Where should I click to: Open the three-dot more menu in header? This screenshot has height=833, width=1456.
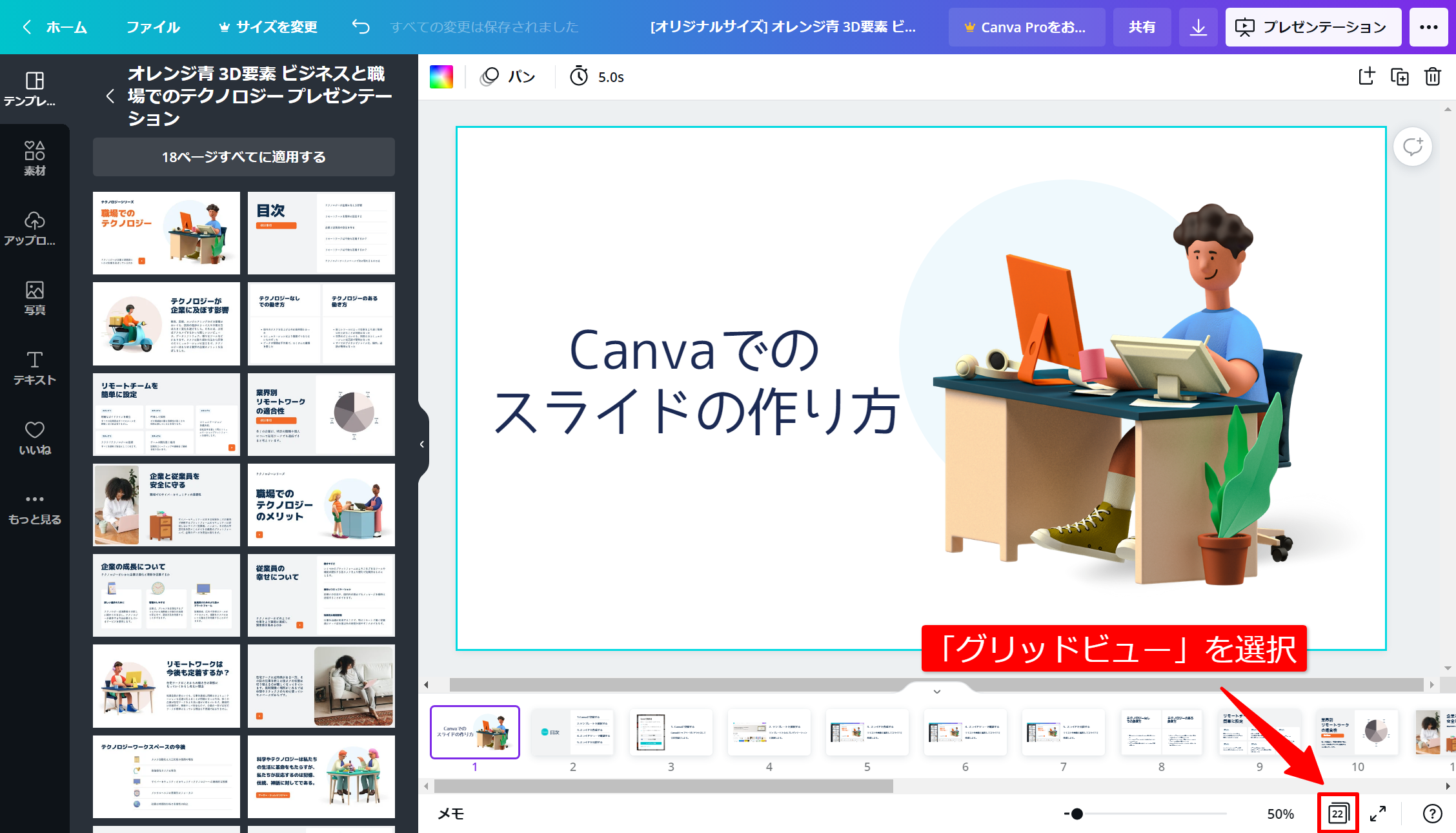click(x=1428, y=27)
